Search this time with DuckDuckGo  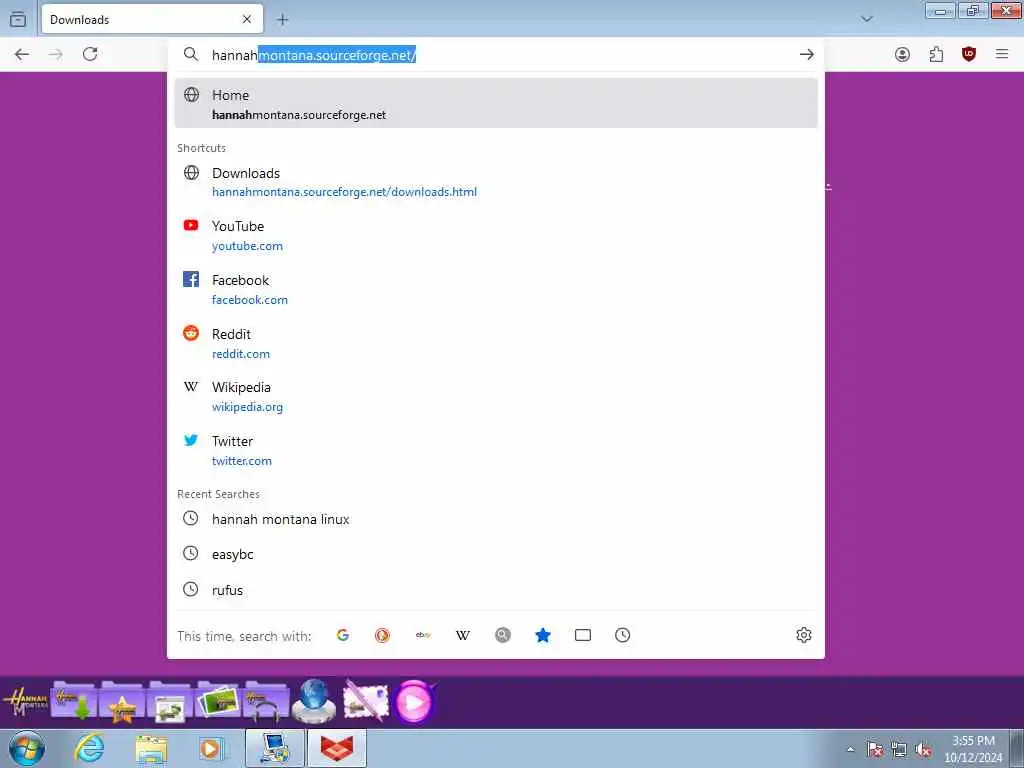point(383,635)
